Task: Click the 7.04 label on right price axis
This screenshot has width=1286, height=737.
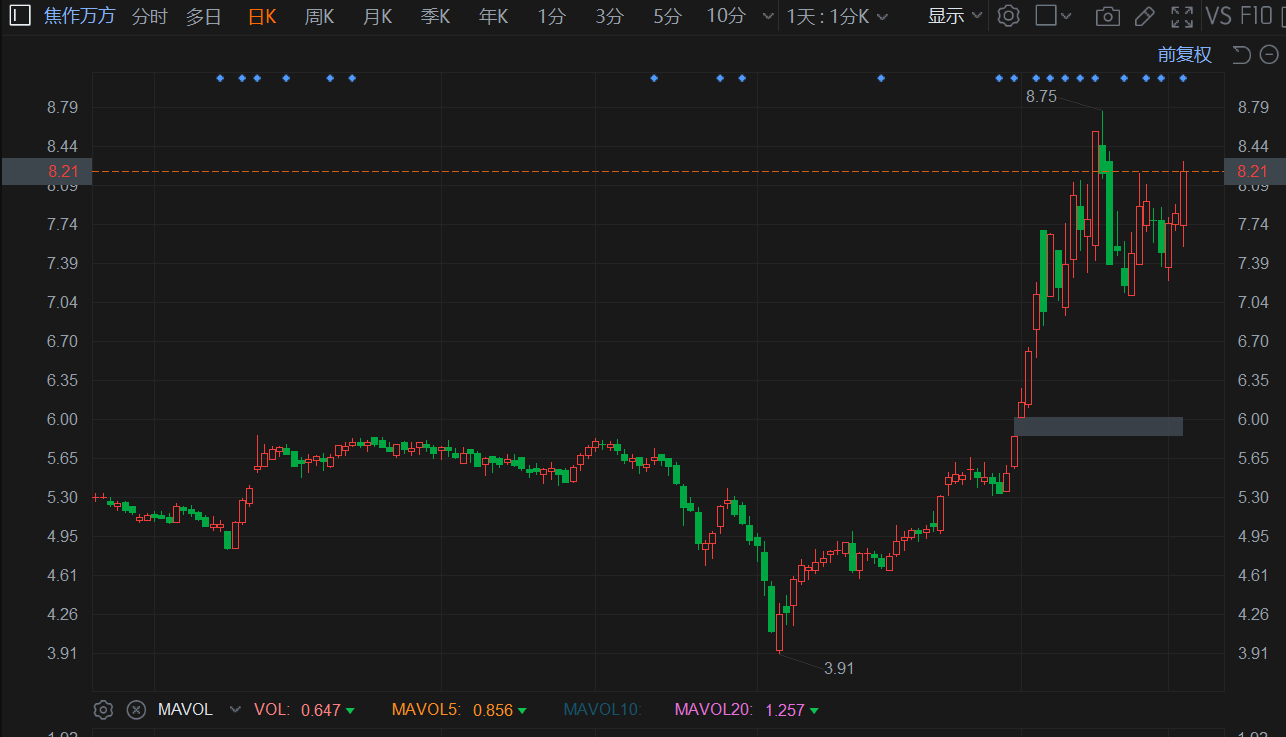Action: [x=1254, y=302]
